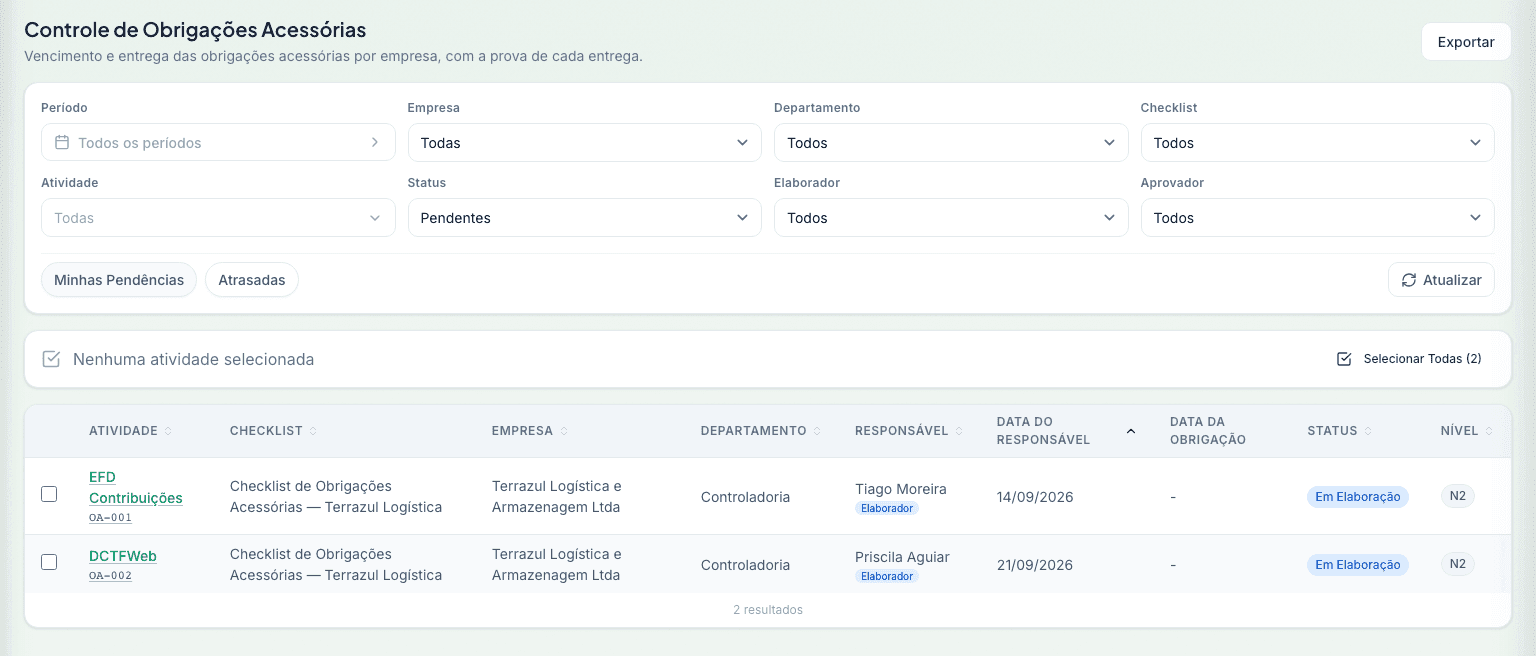Image resolution: width=1536 pixels, height=656 pixels.
Task: Click Elaborador tag under Tiago Moreira
Action: tap(887, 508)
